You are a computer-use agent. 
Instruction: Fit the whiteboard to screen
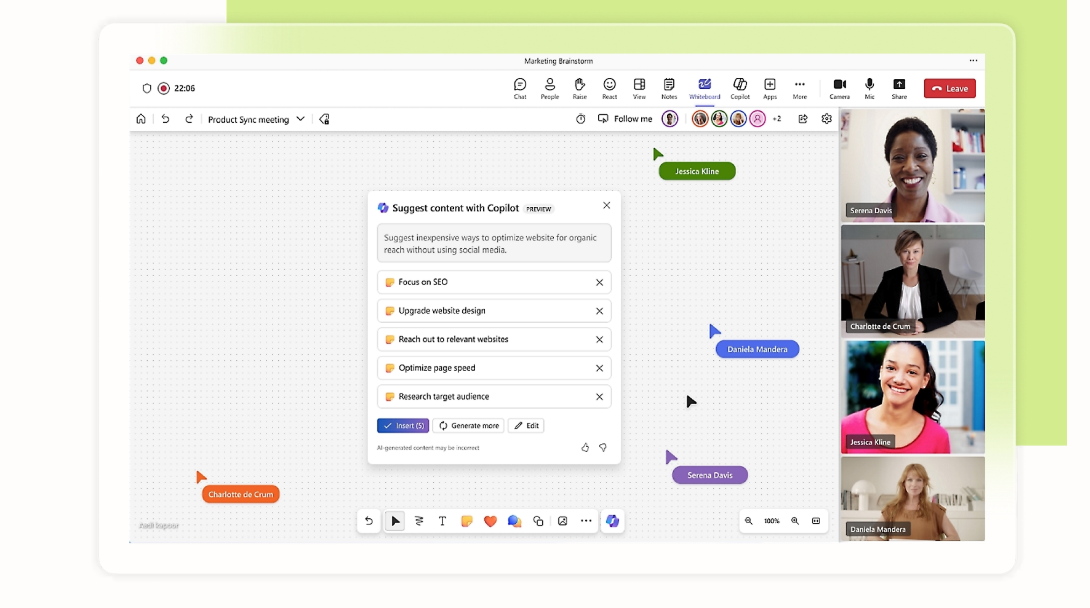816,521
